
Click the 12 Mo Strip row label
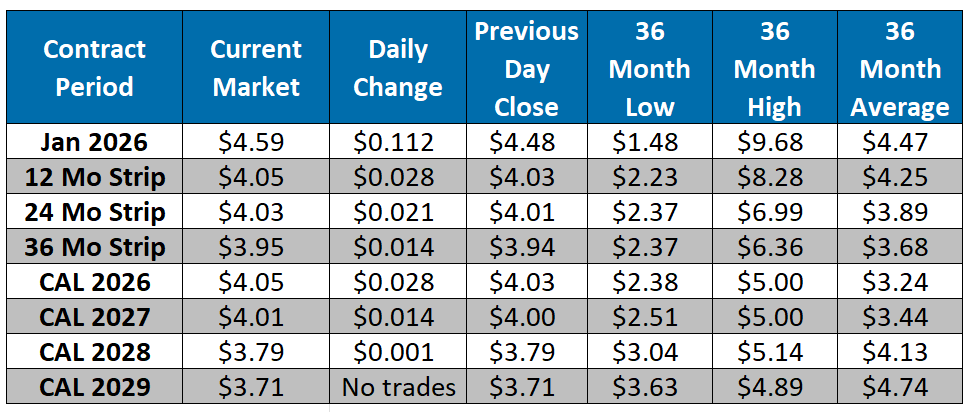point(95,177)
